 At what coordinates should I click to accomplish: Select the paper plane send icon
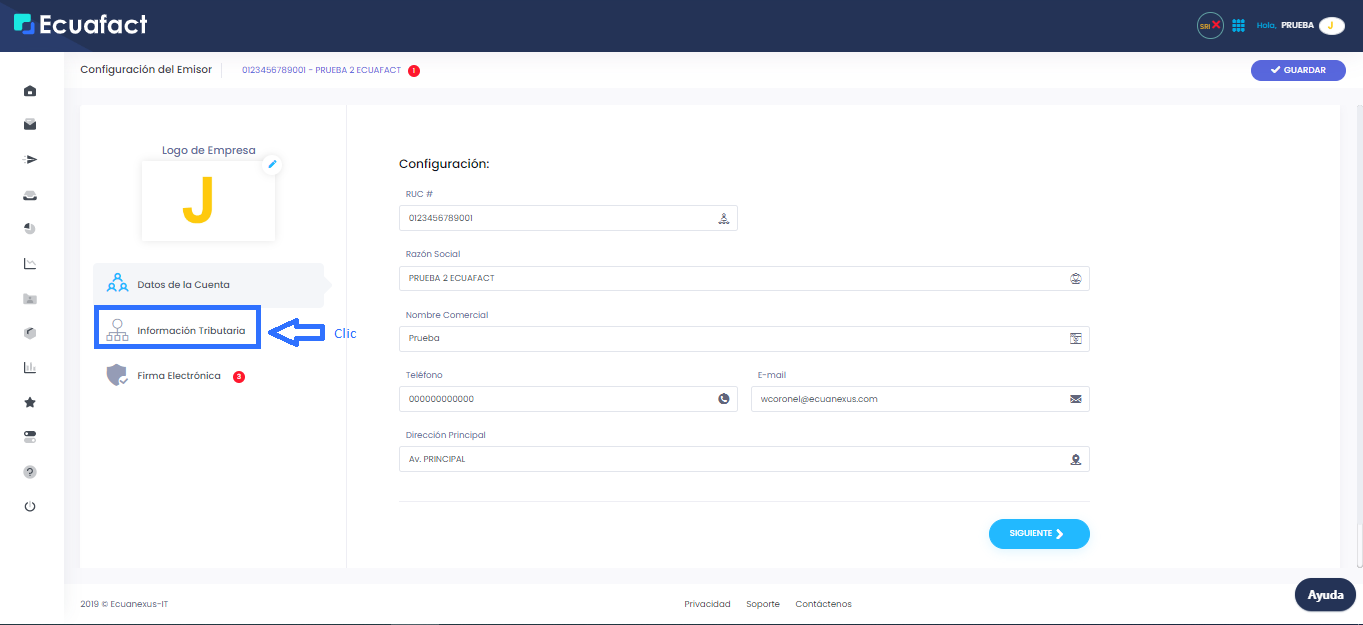(29, 159)
